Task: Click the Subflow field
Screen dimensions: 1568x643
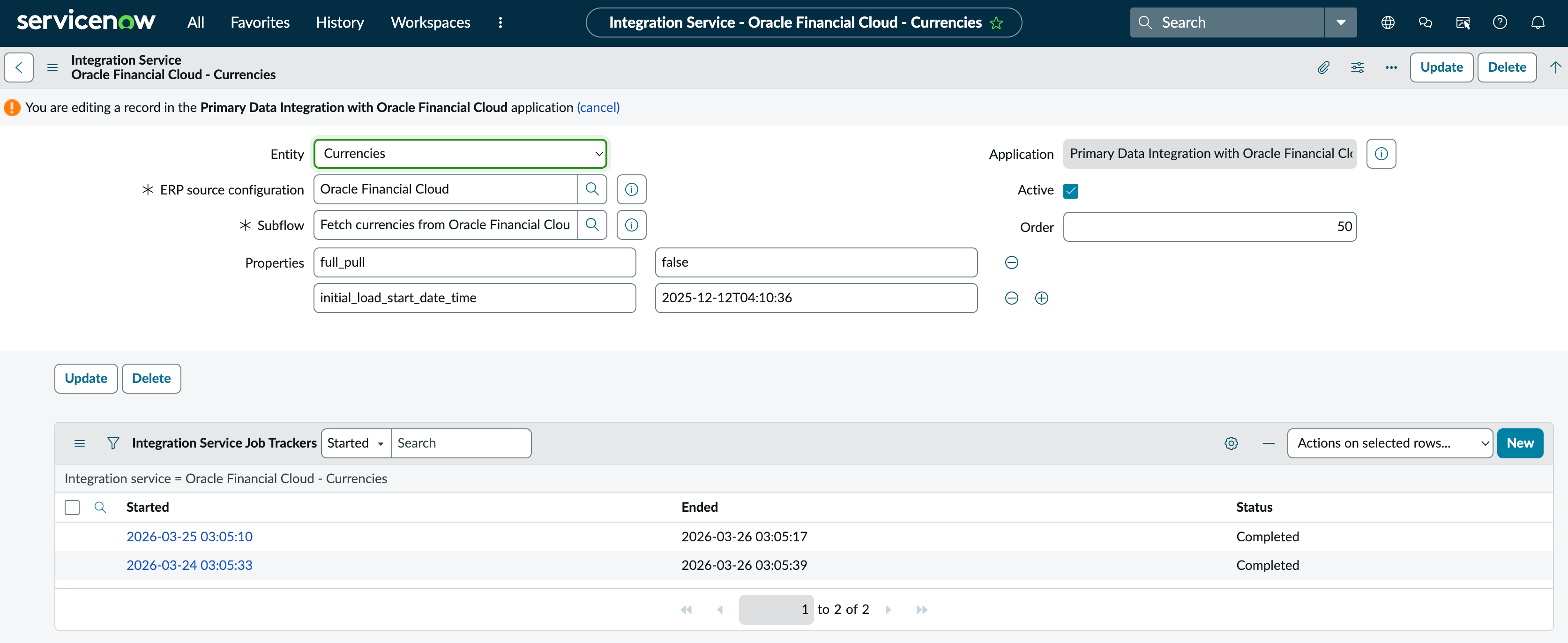Action: click(446, 224)
